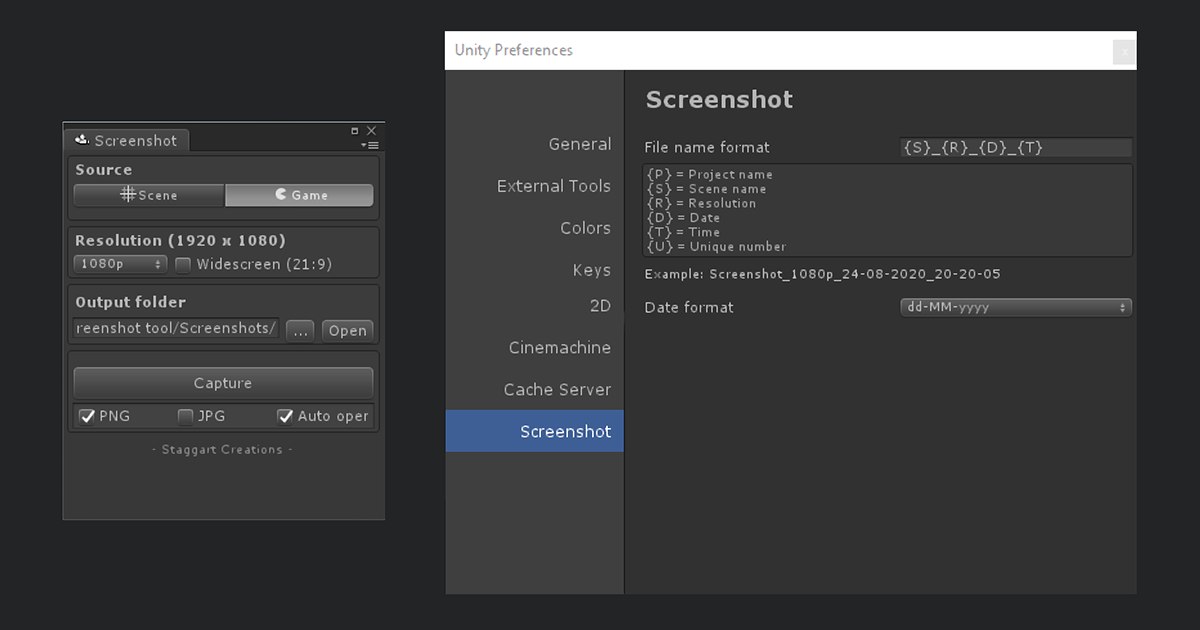
Task: Close the Unity Preferences window
Action: (x=1124, y=51)
